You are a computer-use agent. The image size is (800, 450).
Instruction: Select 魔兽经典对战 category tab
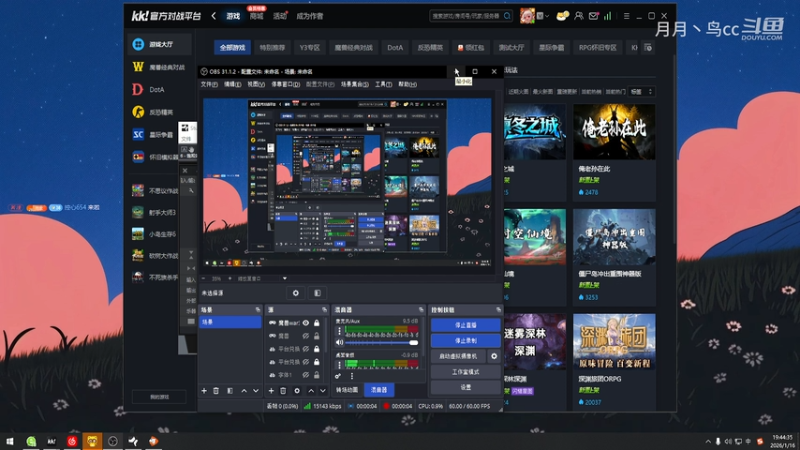(354, 47)
